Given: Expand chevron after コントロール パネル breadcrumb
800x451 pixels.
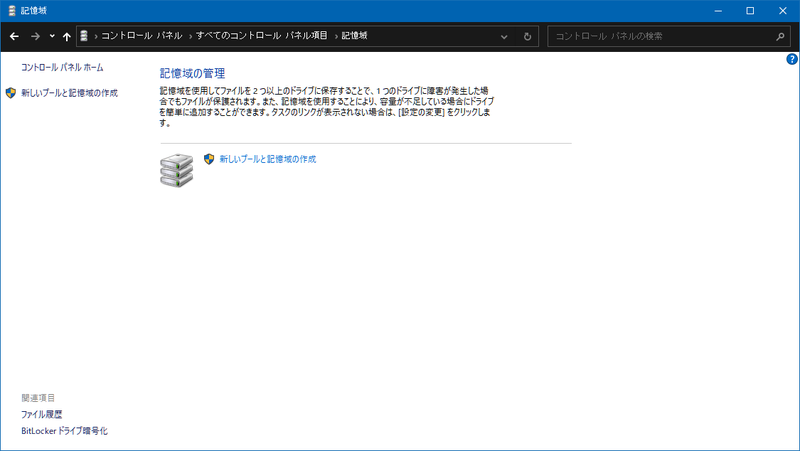Looking at the screenshot, I should (190, 36).
